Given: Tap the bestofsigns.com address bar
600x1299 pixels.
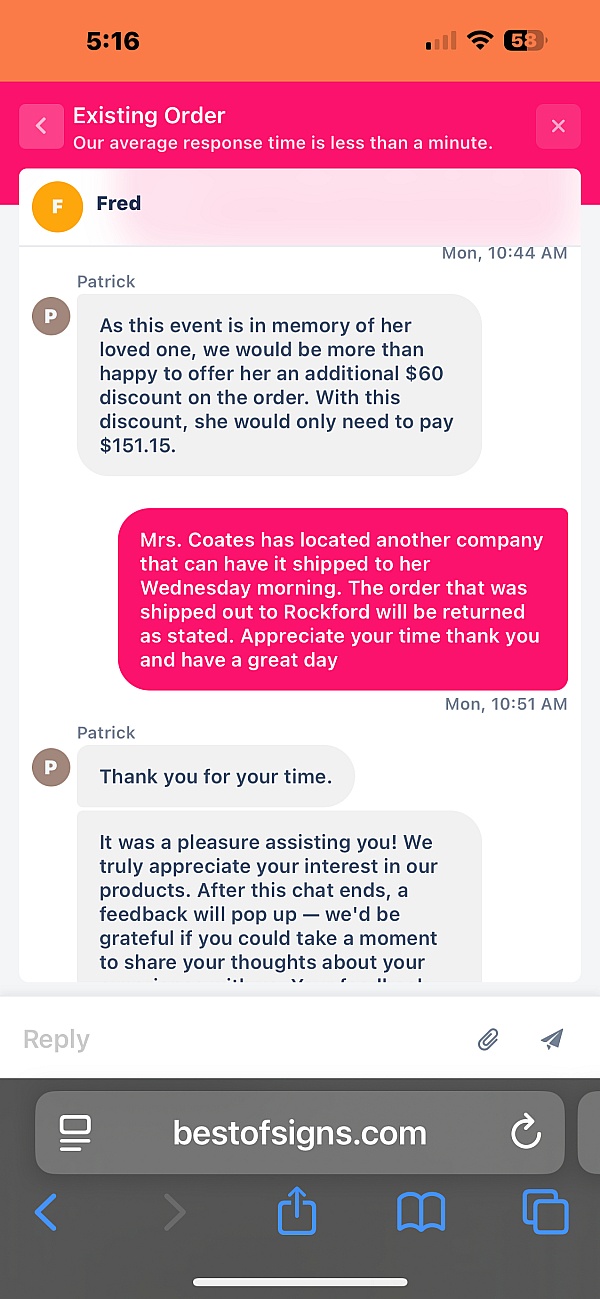Looking at the screenshot, I should [x=300, y=1132].
